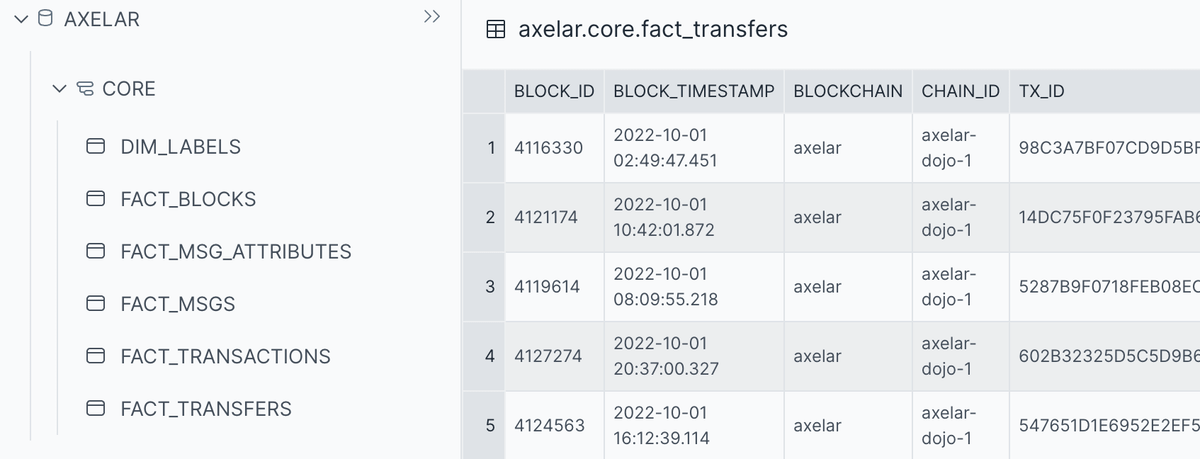The width and height of the screenshot is (1200, 459).
Task: Click the FACT_MSG_ATTRIBUTES table icon
Action: pyautogui.click(x=96, y=252)
